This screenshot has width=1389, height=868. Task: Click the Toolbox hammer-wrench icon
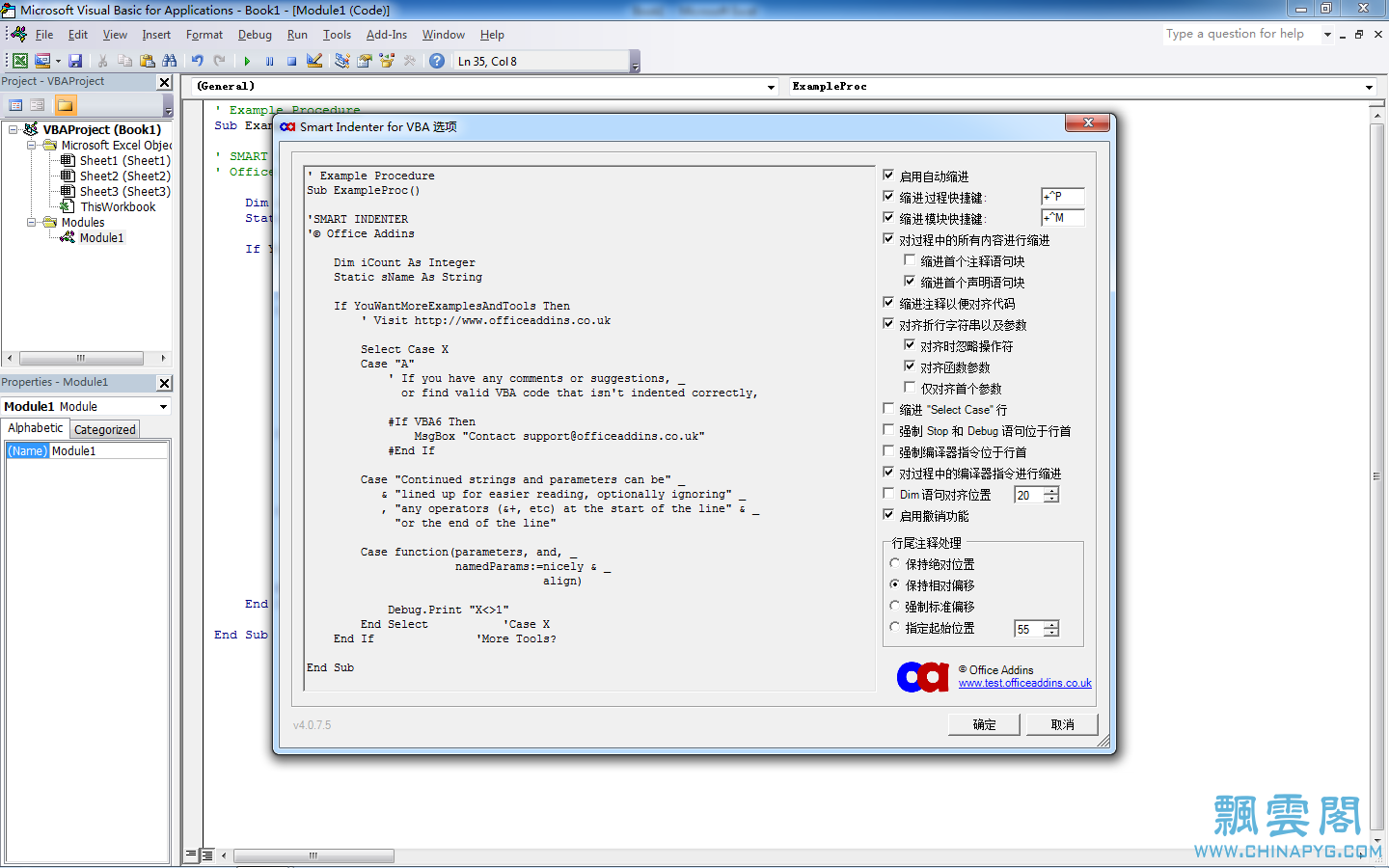(x=410, y=61)
